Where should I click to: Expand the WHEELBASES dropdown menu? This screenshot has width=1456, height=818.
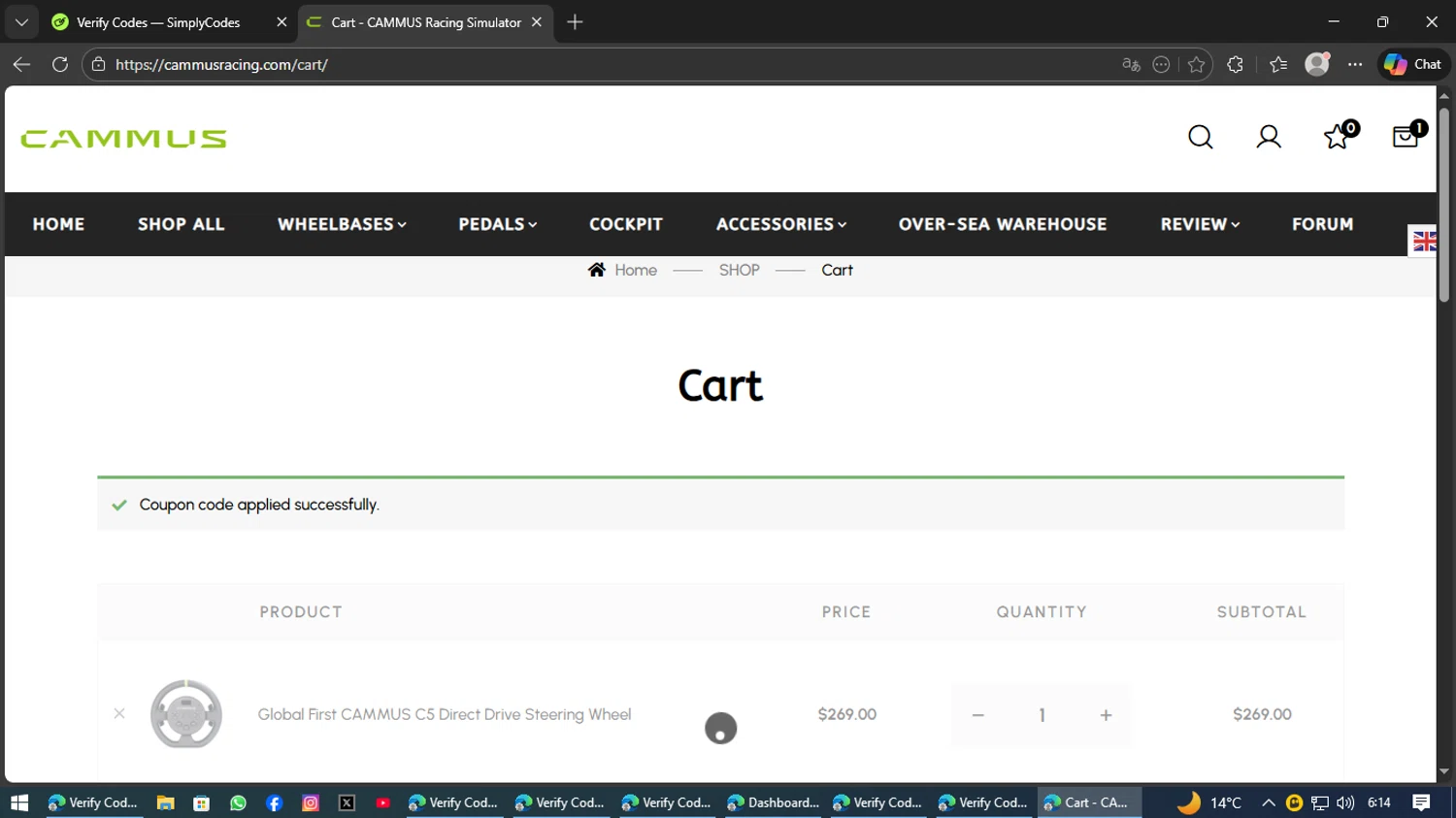[x=342, y=224]
